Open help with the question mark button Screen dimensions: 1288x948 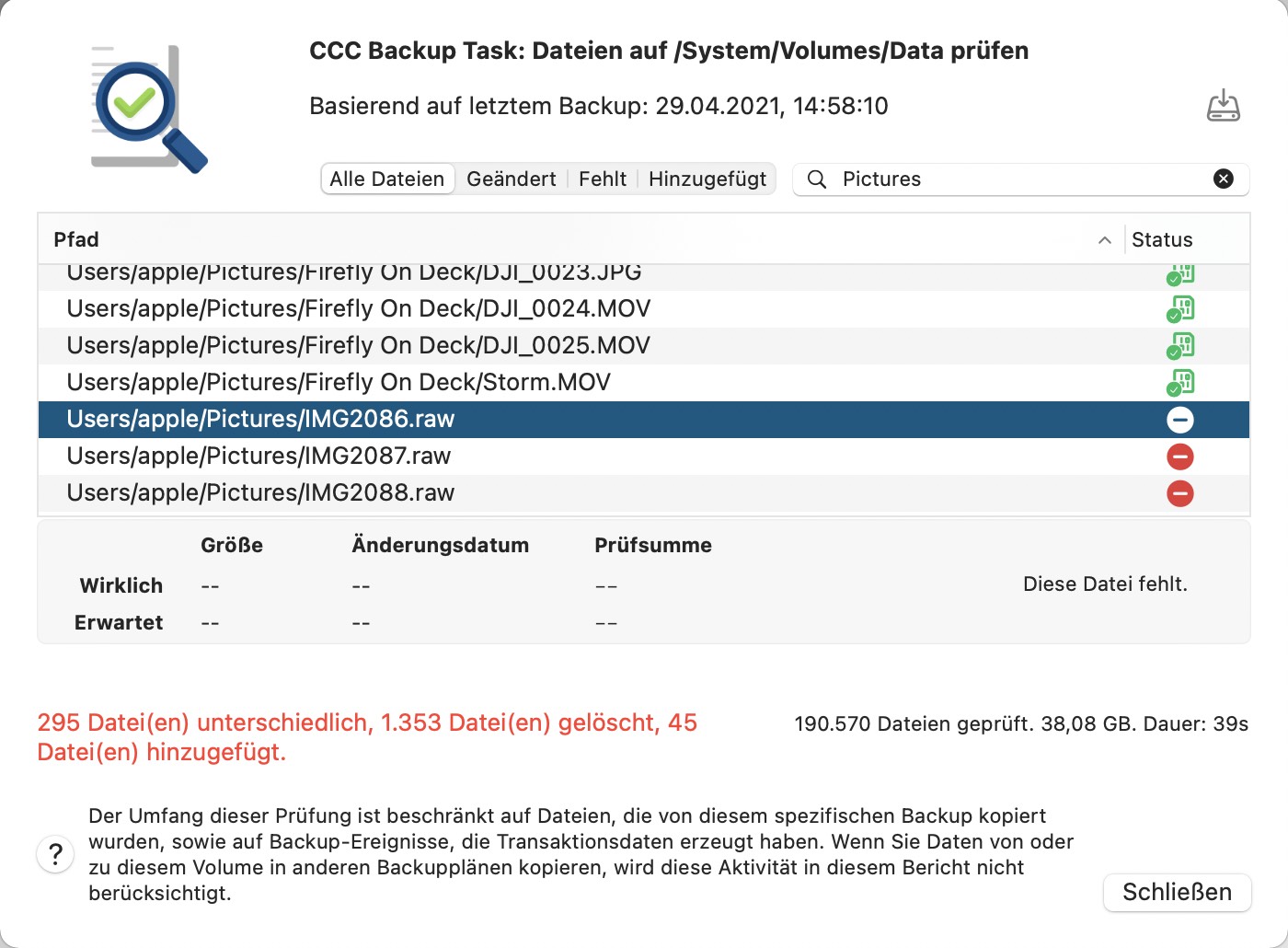click(x=55, y=854)
